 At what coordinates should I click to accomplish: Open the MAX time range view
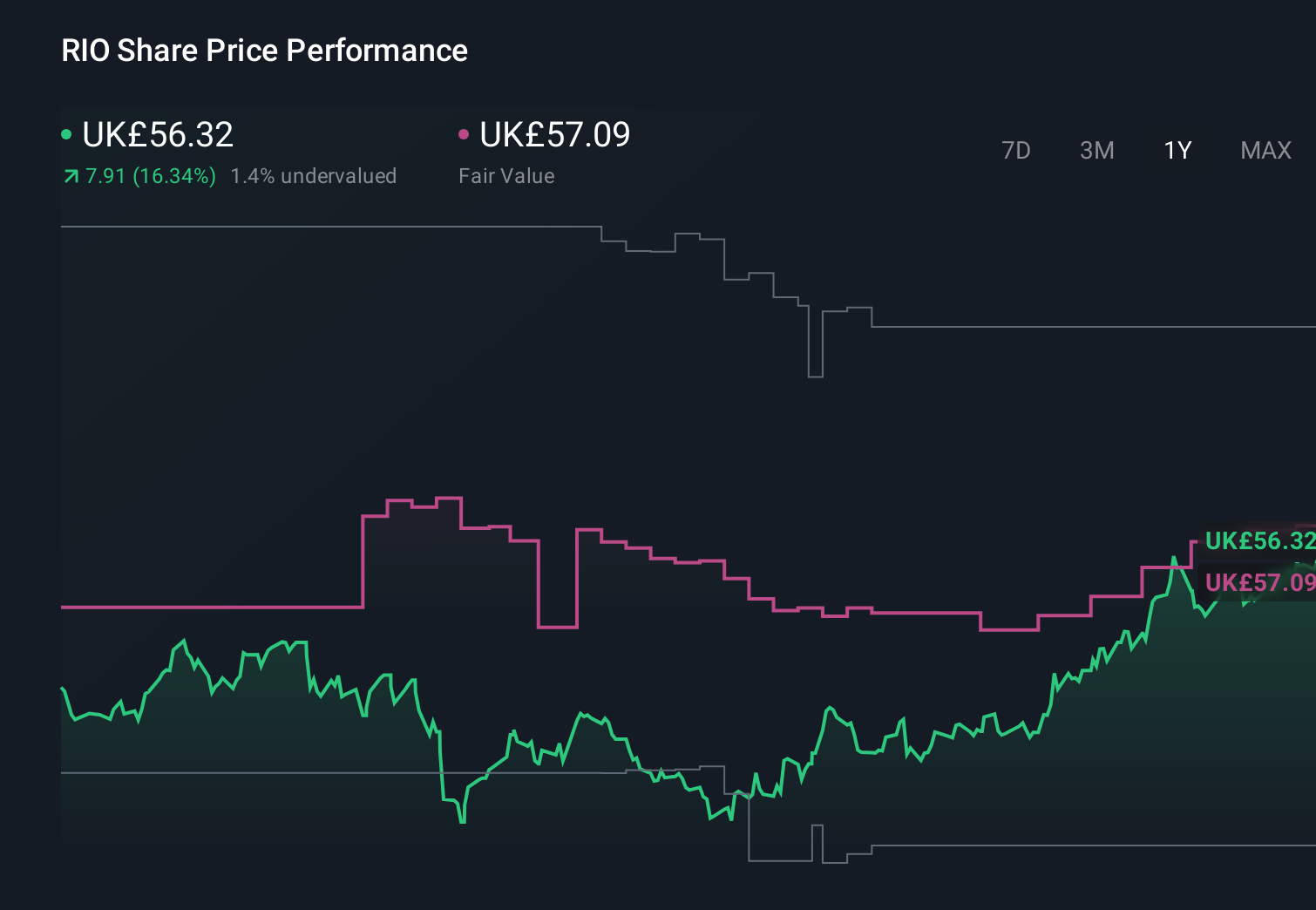(x=1265, y=150)
